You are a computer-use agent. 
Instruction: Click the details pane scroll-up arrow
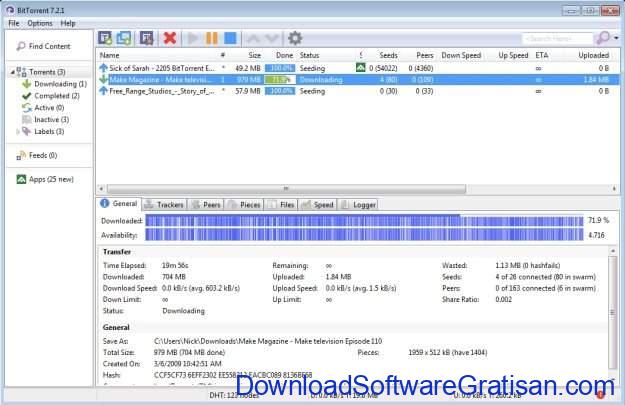point(612,251)
